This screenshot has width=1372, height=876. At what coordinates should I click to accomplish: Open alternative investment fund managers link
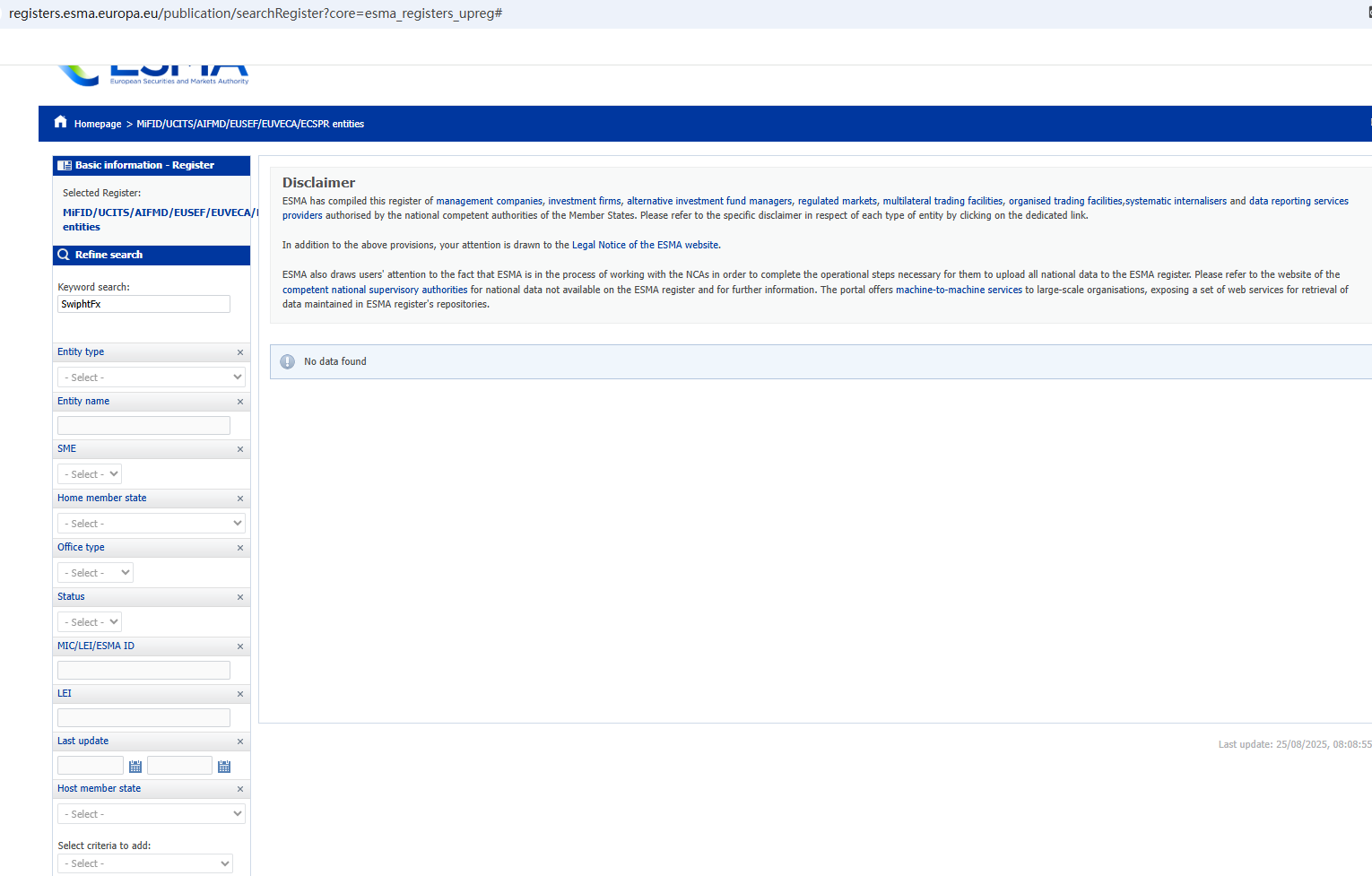point(709,201)
